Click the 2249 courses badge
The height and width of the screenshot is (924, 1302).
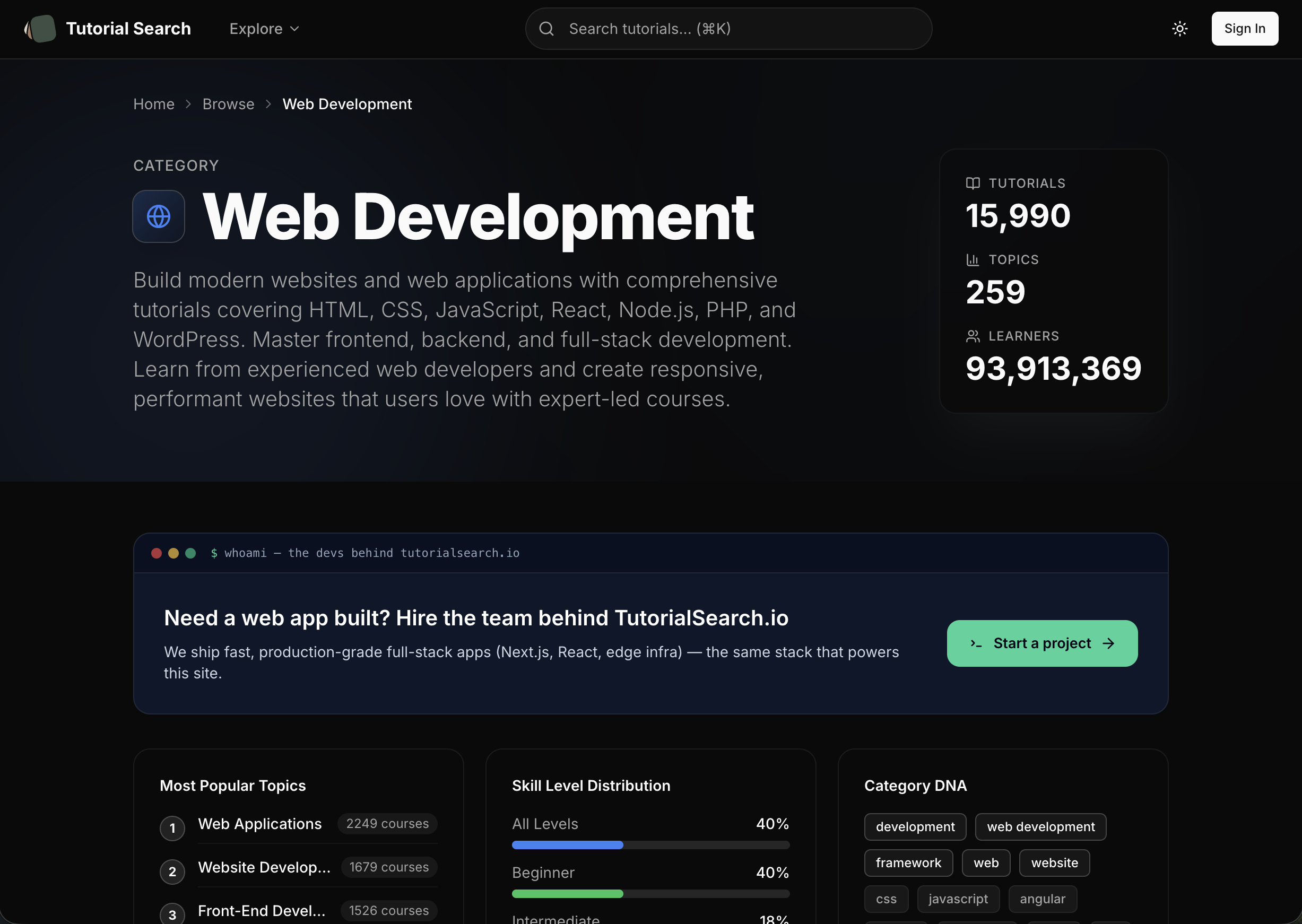(387, 824)
